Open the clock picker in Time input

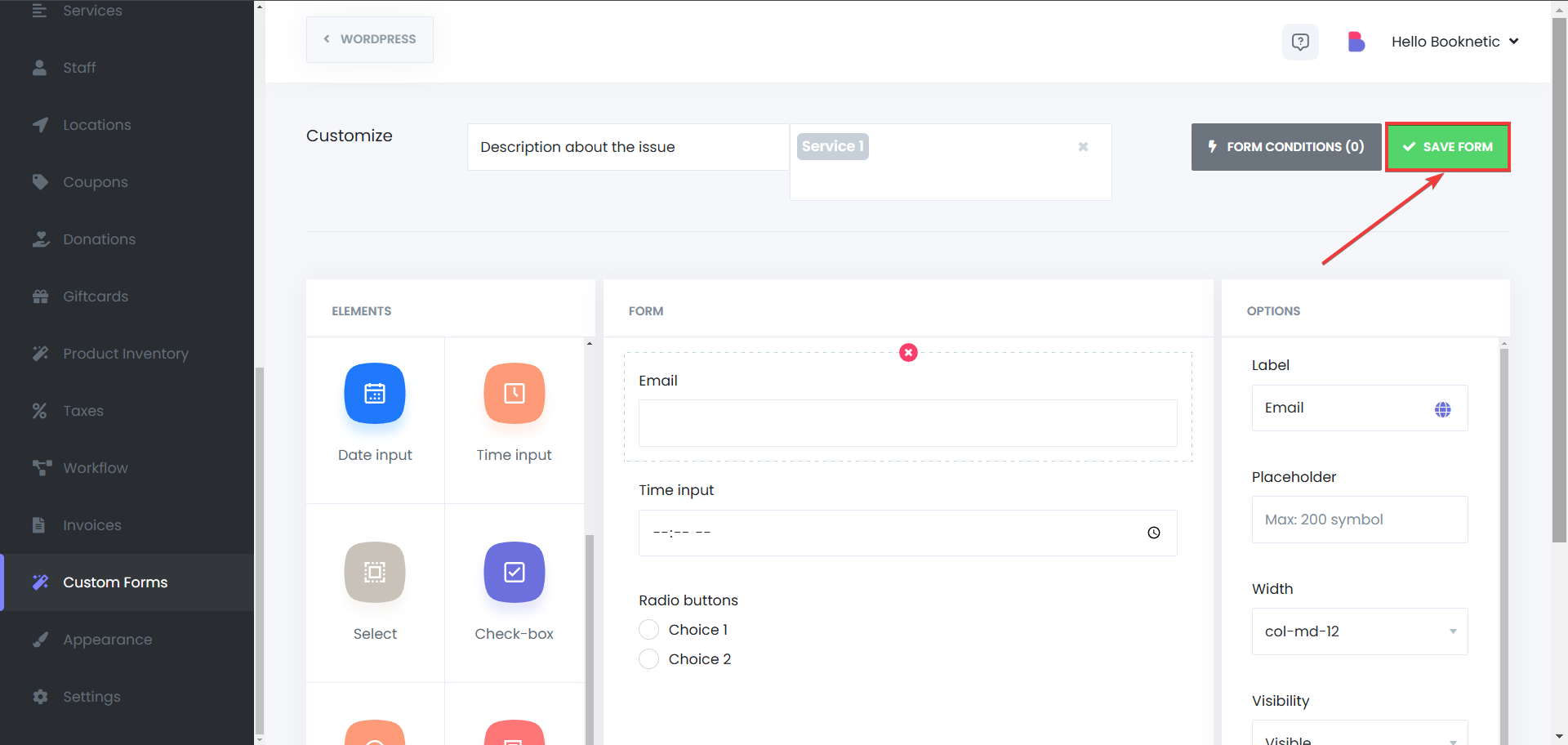1154,533
